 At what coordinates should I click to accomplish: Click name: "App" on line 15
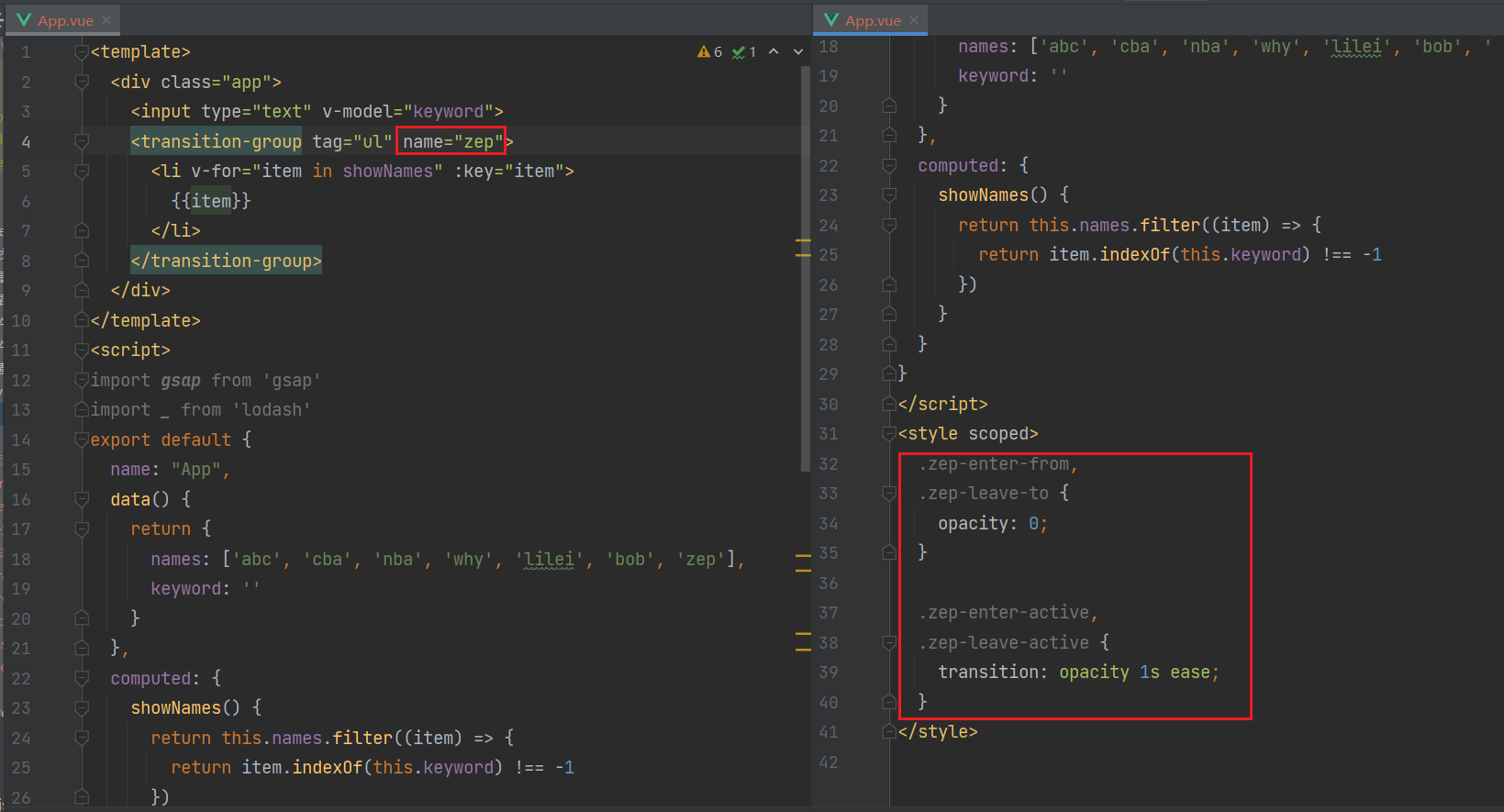[170, 470]
